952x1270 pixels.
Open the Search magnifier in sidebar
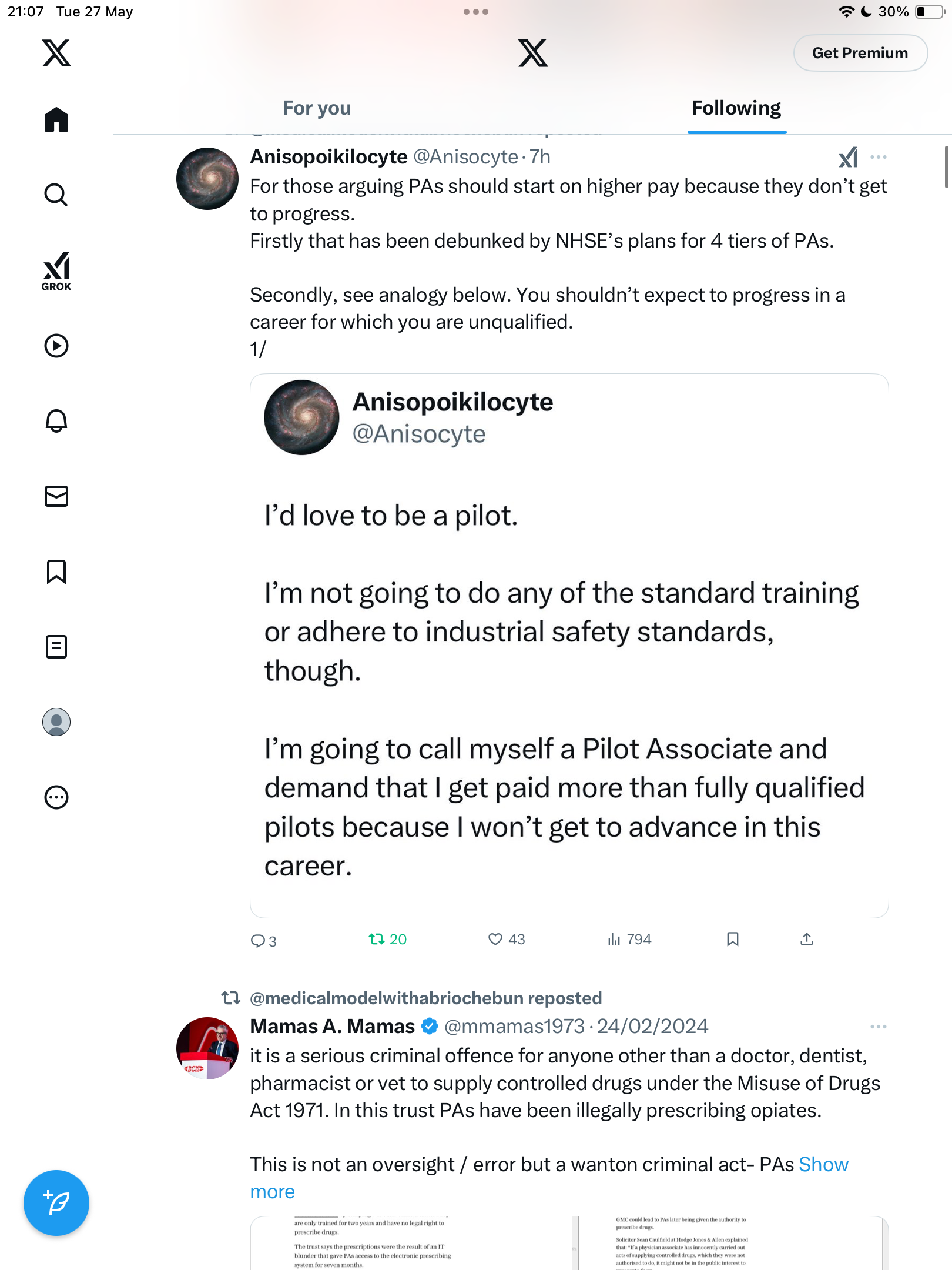[x=56, y=195]
